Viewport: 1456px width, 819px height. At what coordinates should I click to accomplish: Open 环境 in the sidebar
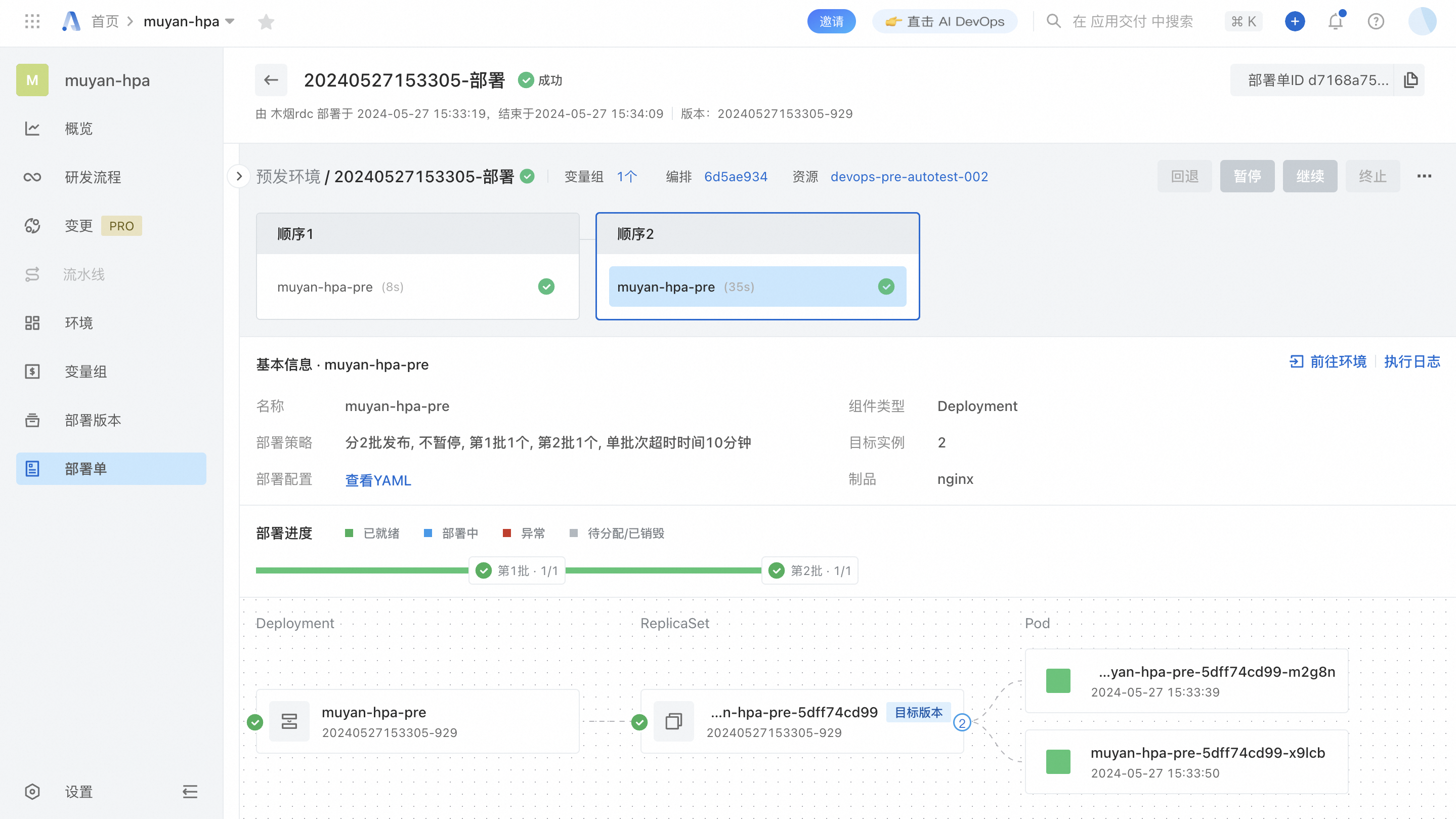111,323
